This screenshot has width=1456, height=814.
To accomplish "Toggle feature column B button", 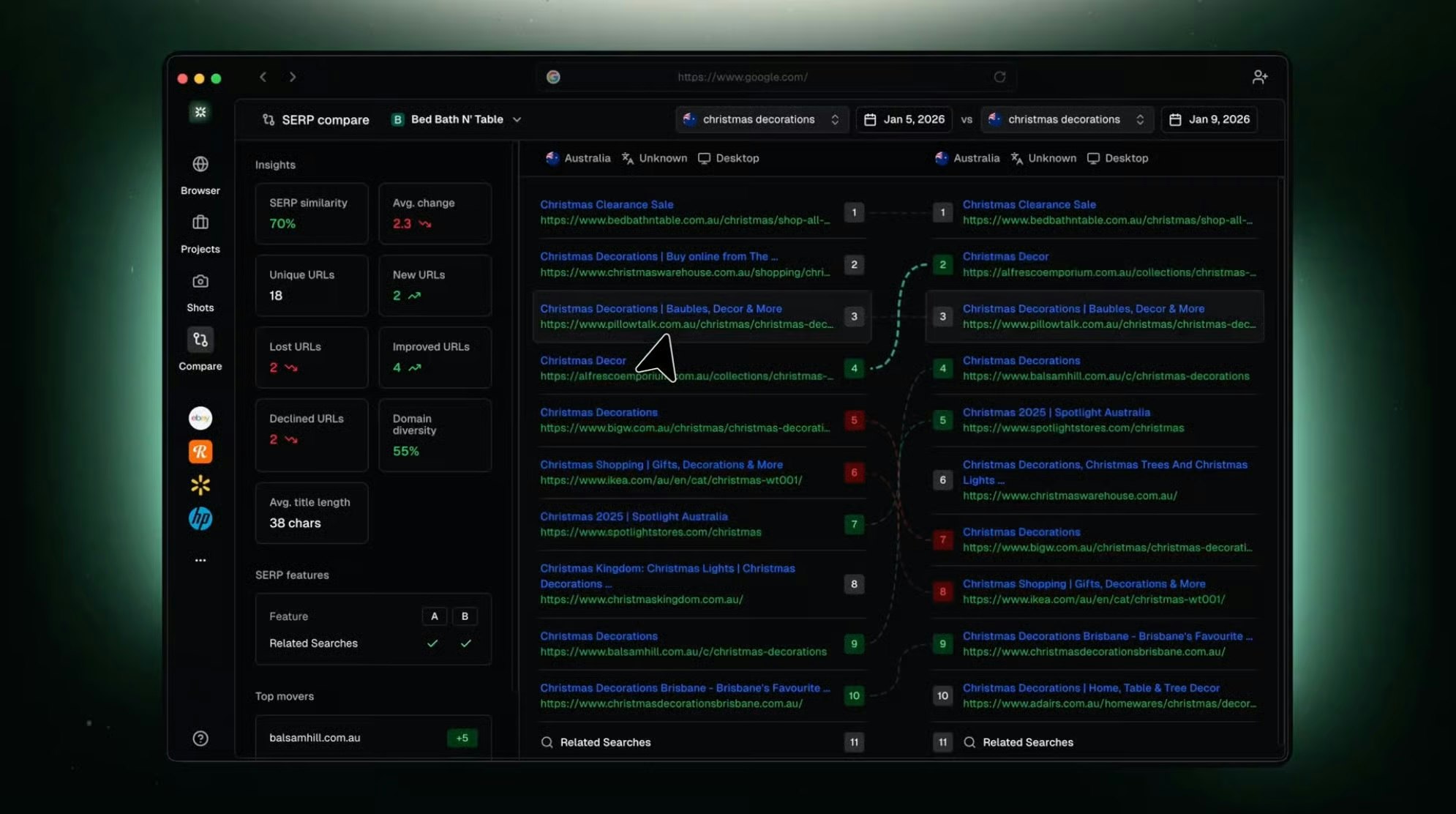I will click(465, 616).
